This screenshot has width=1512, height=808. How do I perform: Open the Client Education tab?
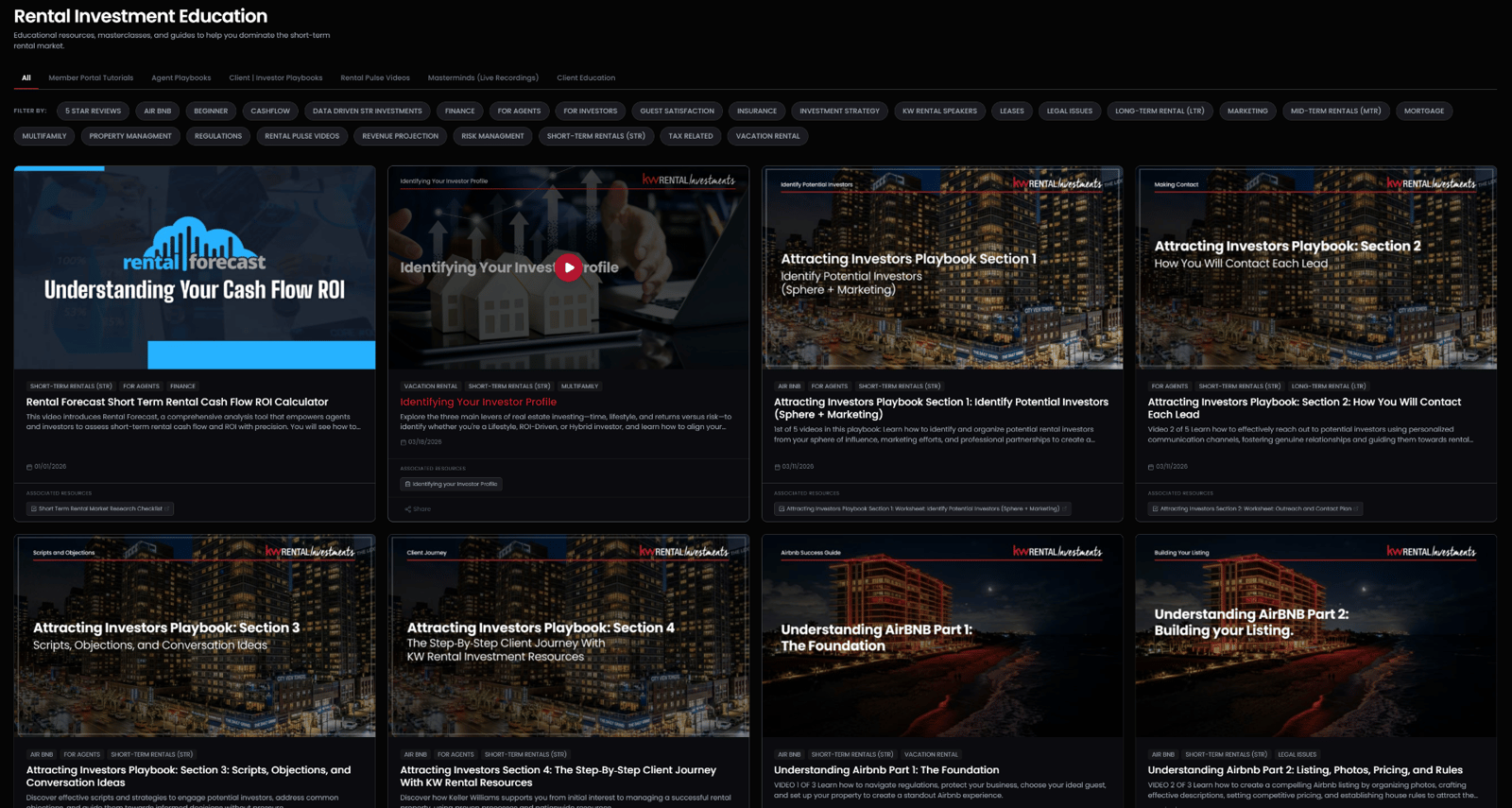(x=586, y=77)
